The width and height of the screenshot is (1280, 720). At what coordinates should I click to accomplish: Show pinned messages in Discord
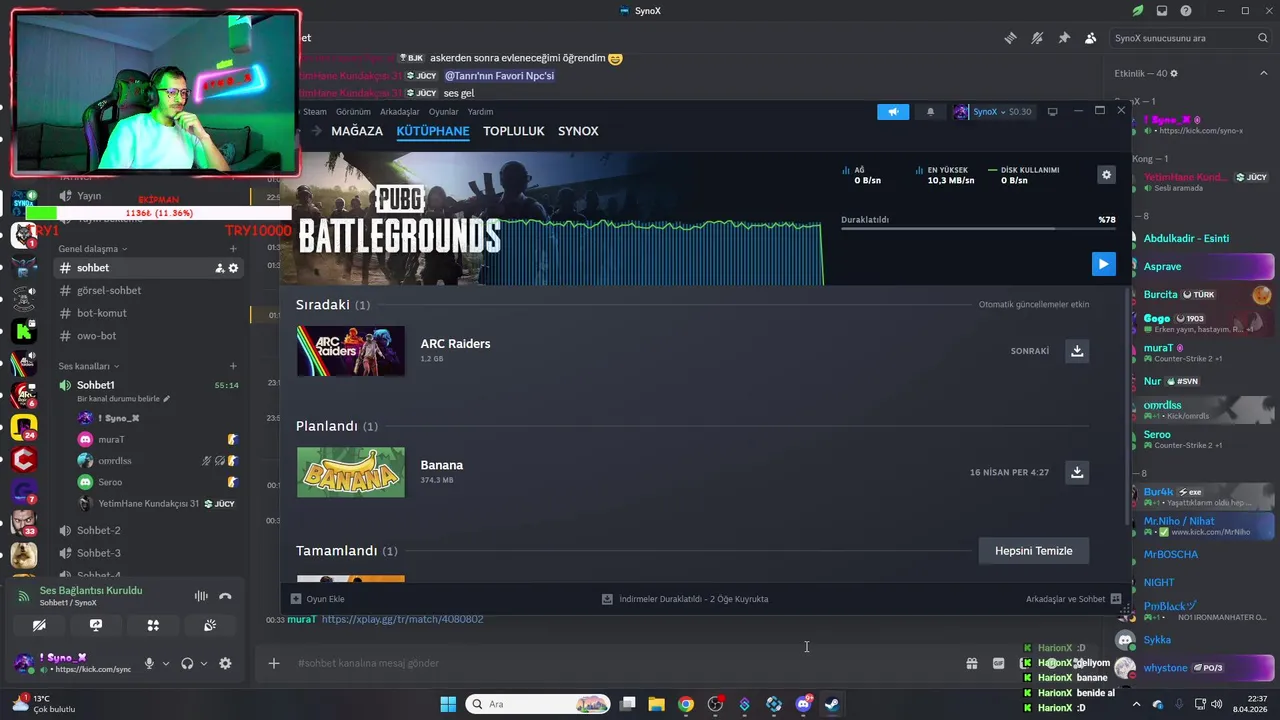[x=1064, y=38]
